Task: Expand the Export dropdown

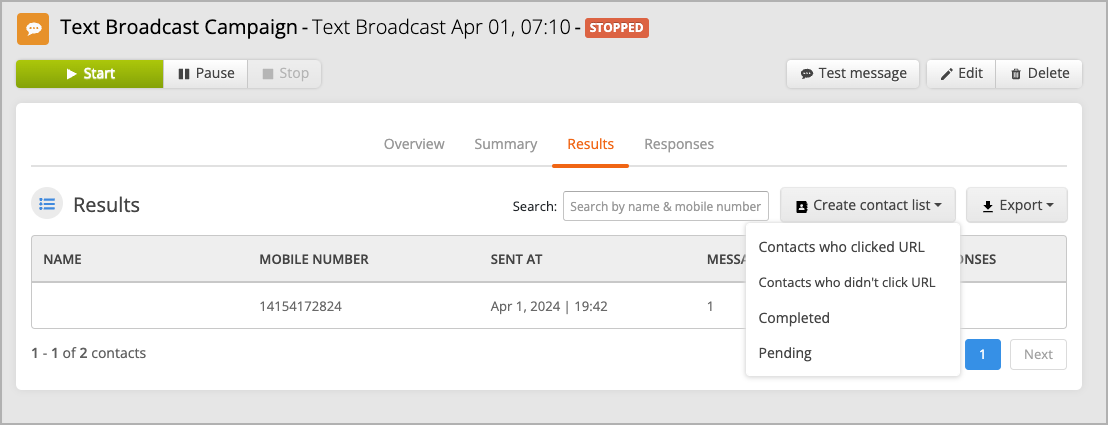Action: click(1017, 205)
